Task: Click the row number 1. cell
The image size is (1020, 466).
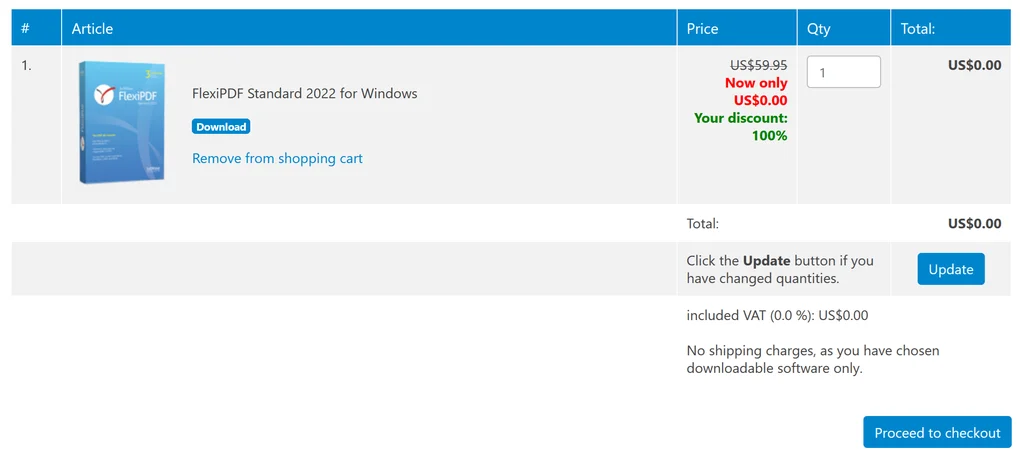Action: 27,65
